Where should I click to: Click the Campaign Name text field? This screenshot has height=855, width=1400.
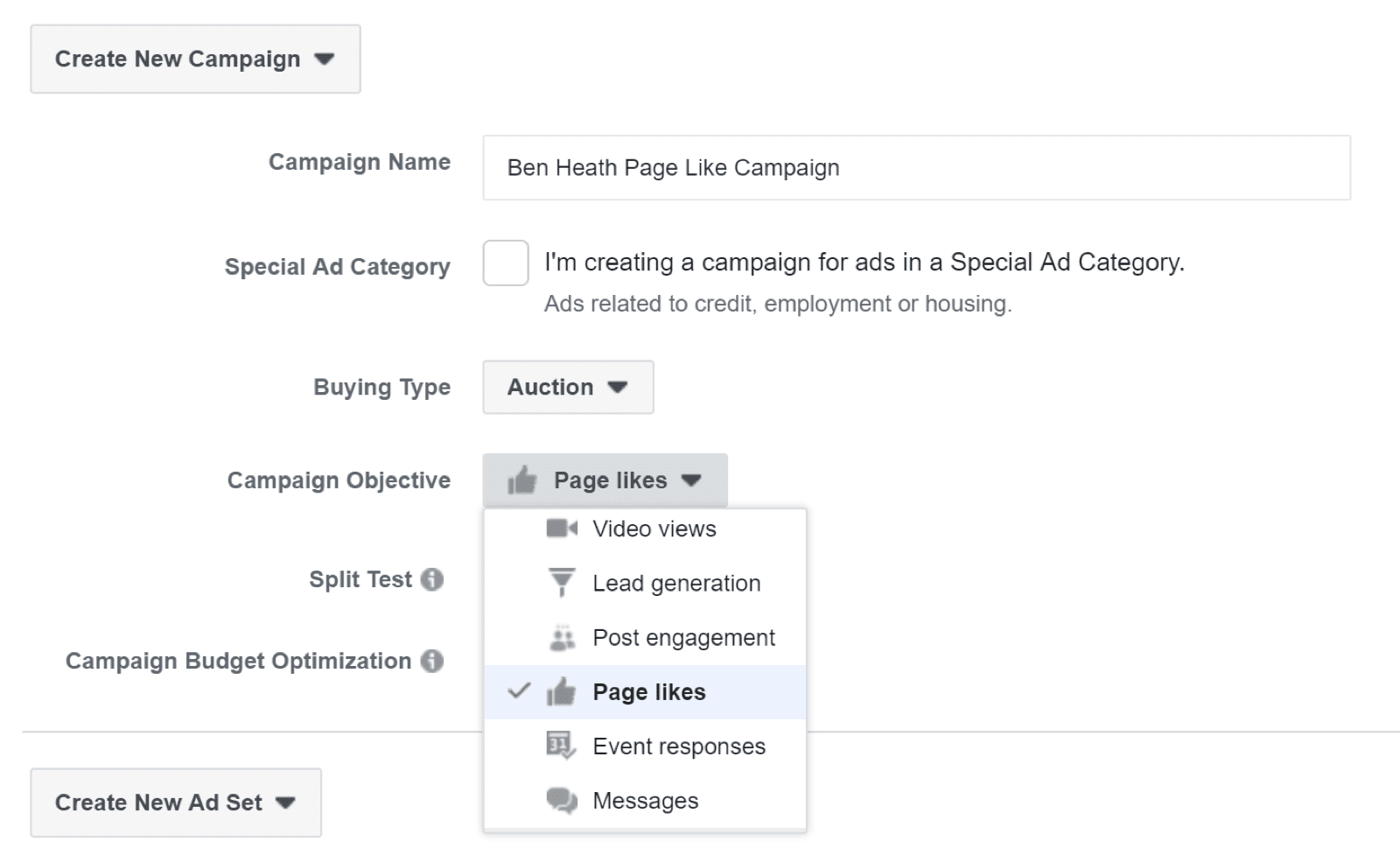coord(916,168)
